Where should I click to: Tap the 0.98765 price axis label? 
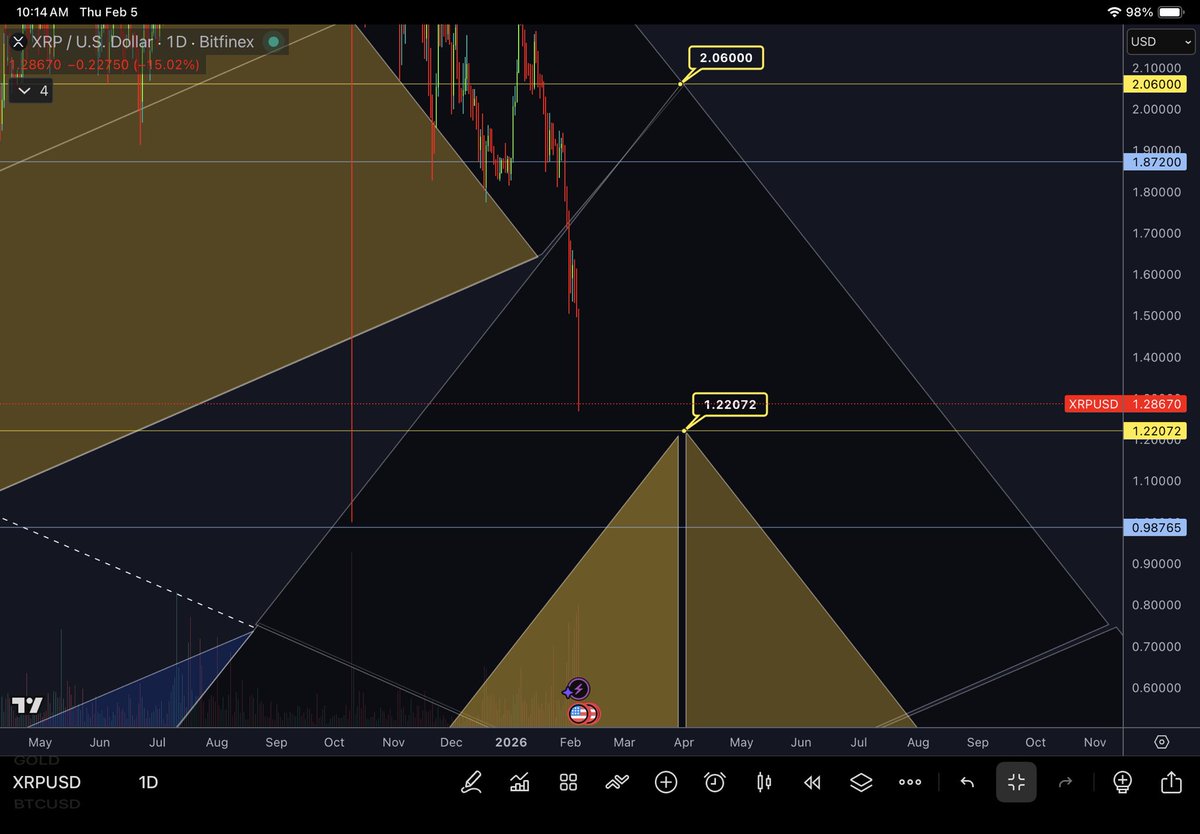(1155, 526)
